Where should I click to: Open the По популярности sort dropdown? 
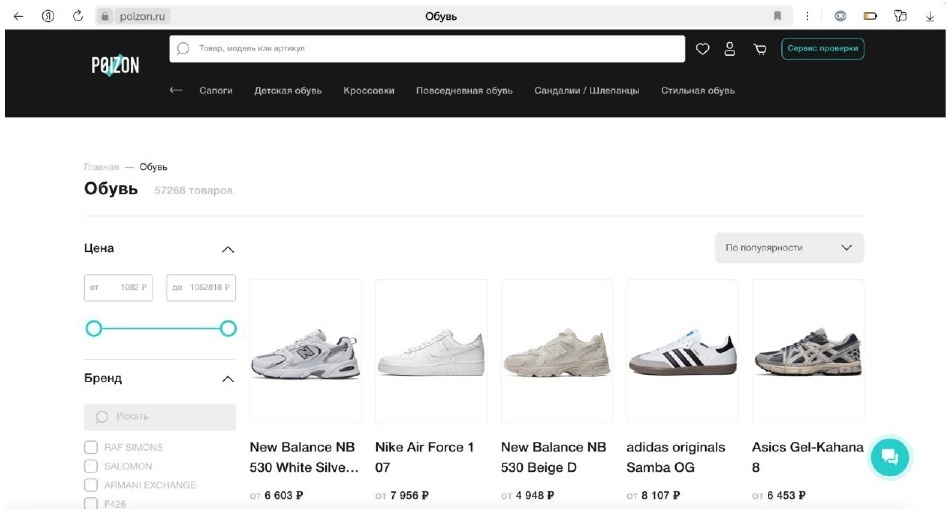tap(789, 248)
